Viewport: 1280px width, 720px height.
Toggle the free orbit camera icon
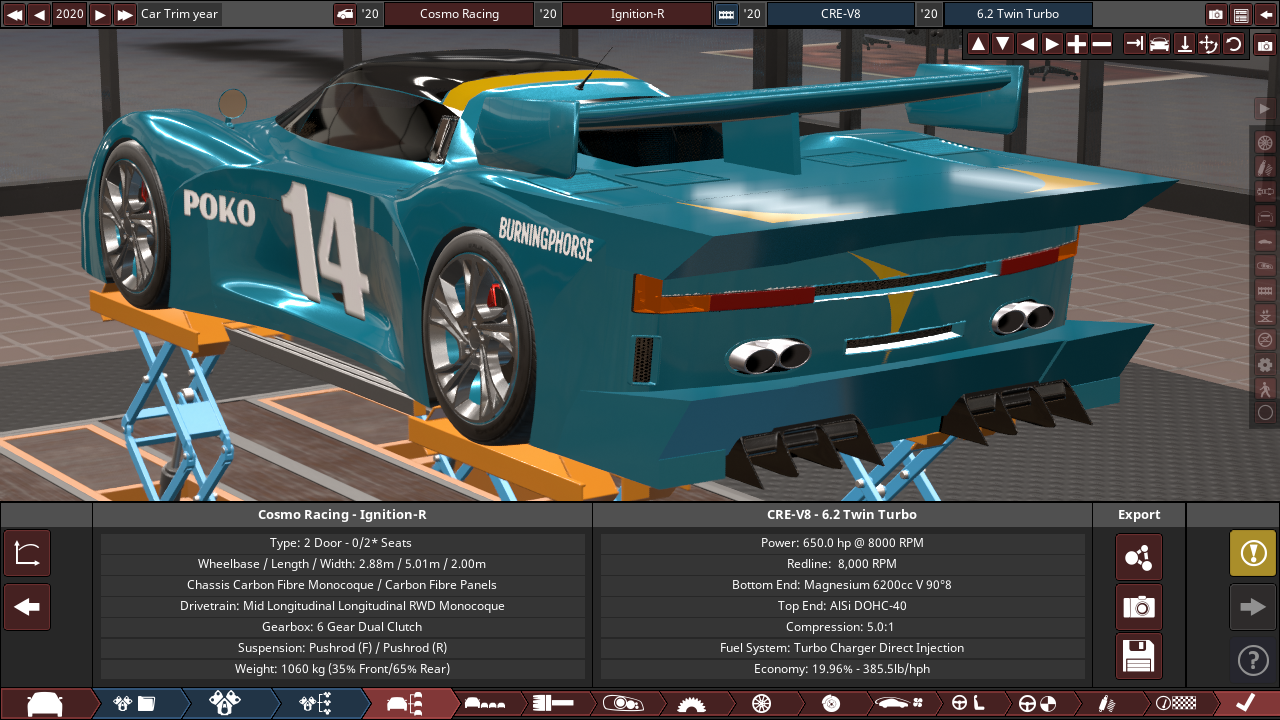click(x=1209, y=44)
